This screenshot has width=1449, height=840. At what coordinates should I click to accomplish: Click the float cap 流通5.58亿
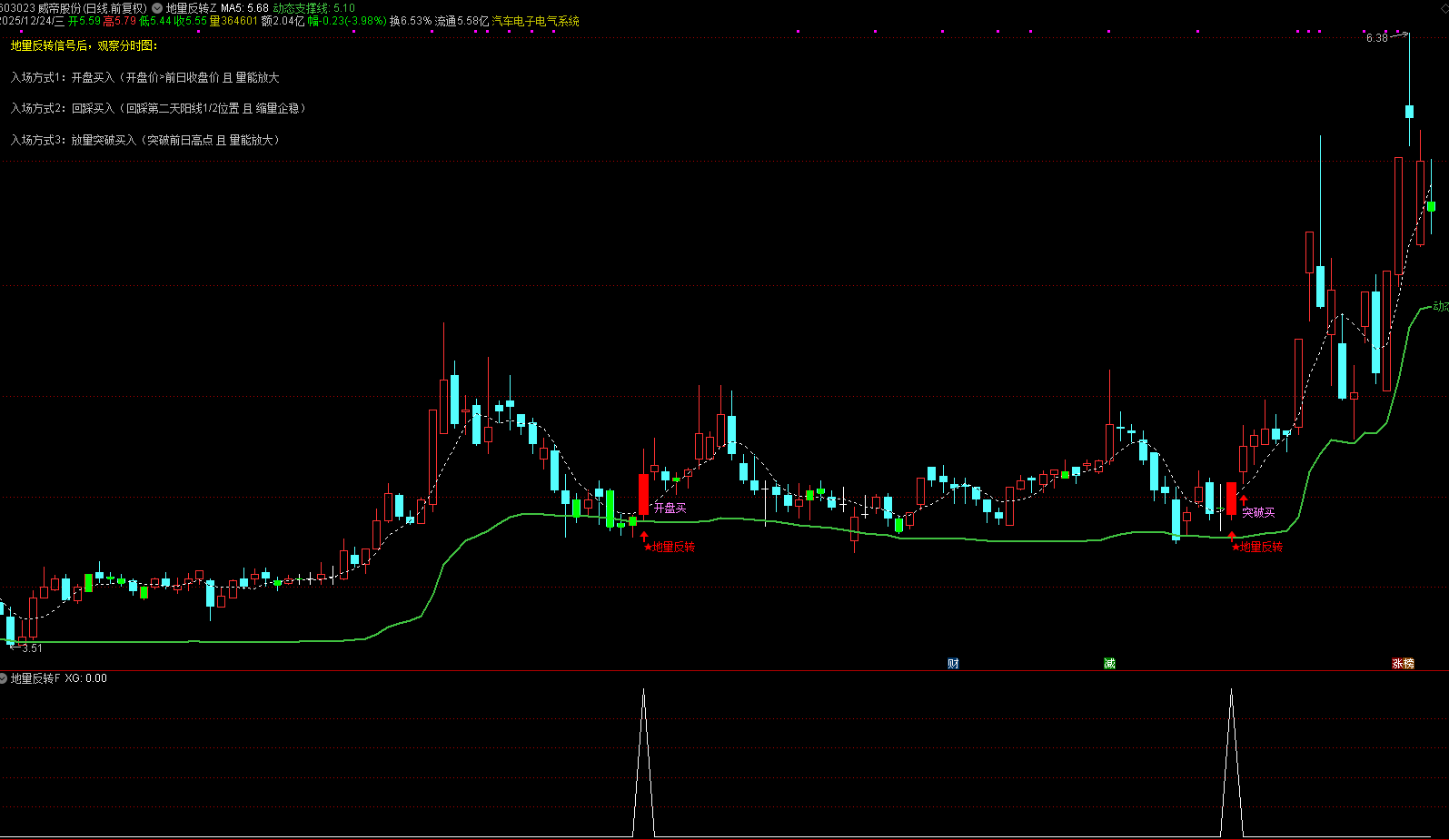coord(461,21)
